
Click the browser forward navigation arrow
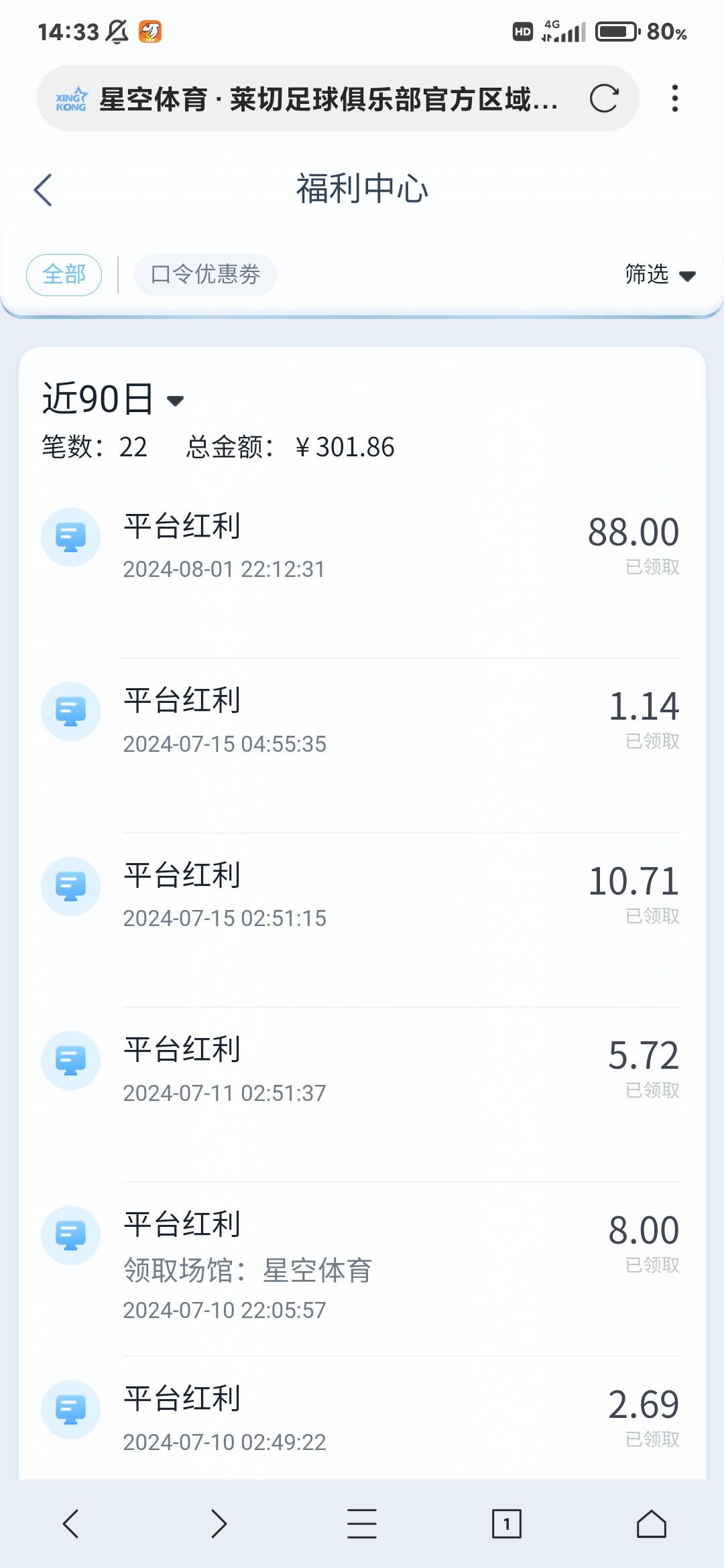click(x=219, y=1524)
